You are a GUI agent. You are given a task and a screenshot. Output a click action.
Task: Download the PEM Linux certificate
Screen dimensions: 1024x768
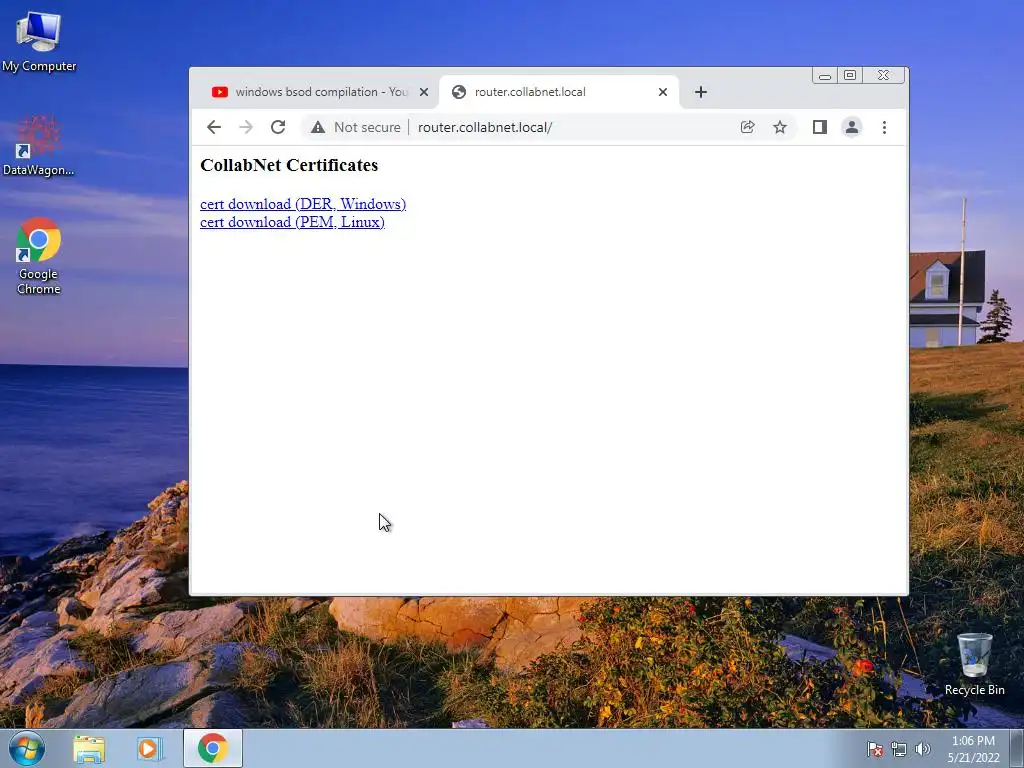tap(293, 222)
